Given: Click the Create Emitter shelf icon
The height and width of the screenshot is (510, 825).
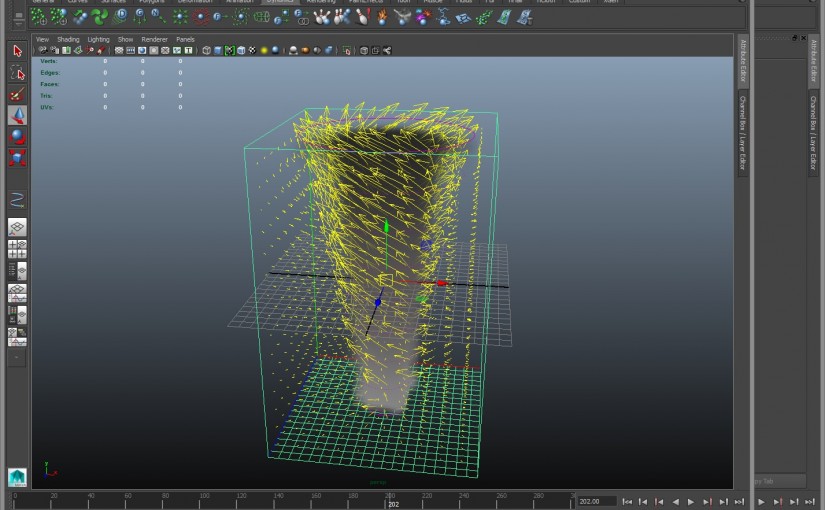Looking at the screenshot, I should [x=58, y=17].
